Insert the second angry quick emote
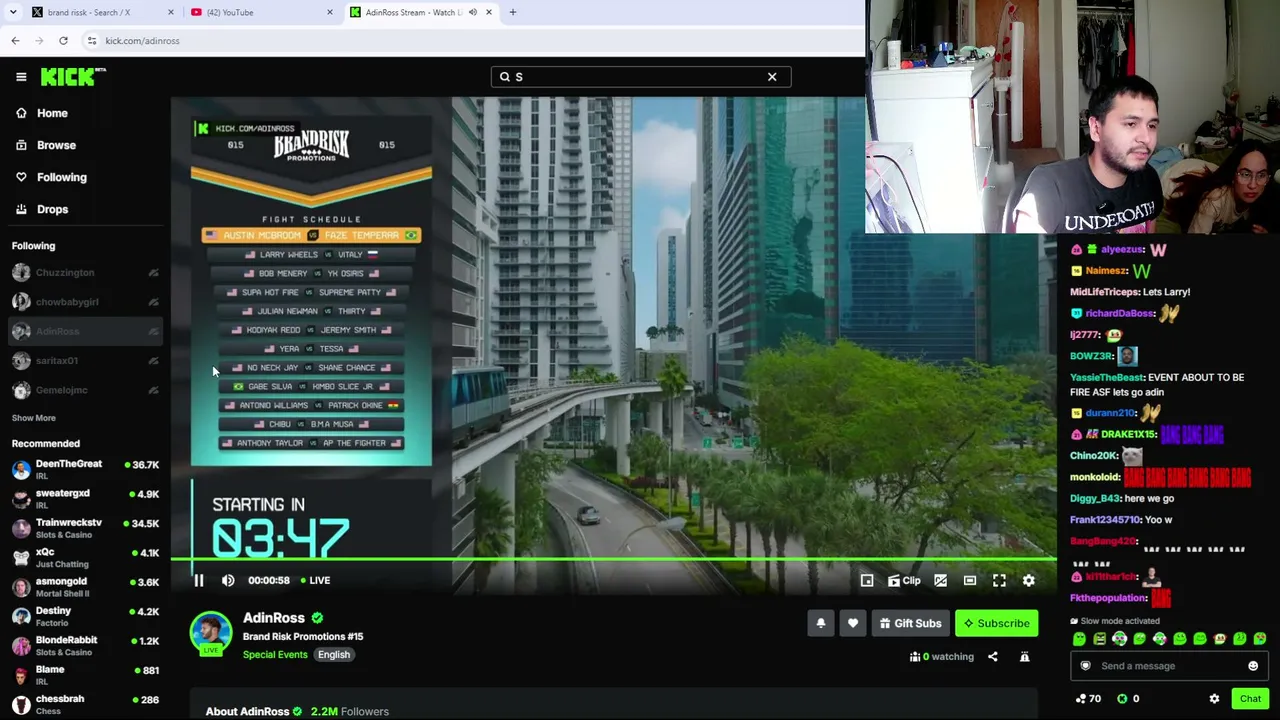This screenshot has height=720, width=1280. click(1099, 639)
